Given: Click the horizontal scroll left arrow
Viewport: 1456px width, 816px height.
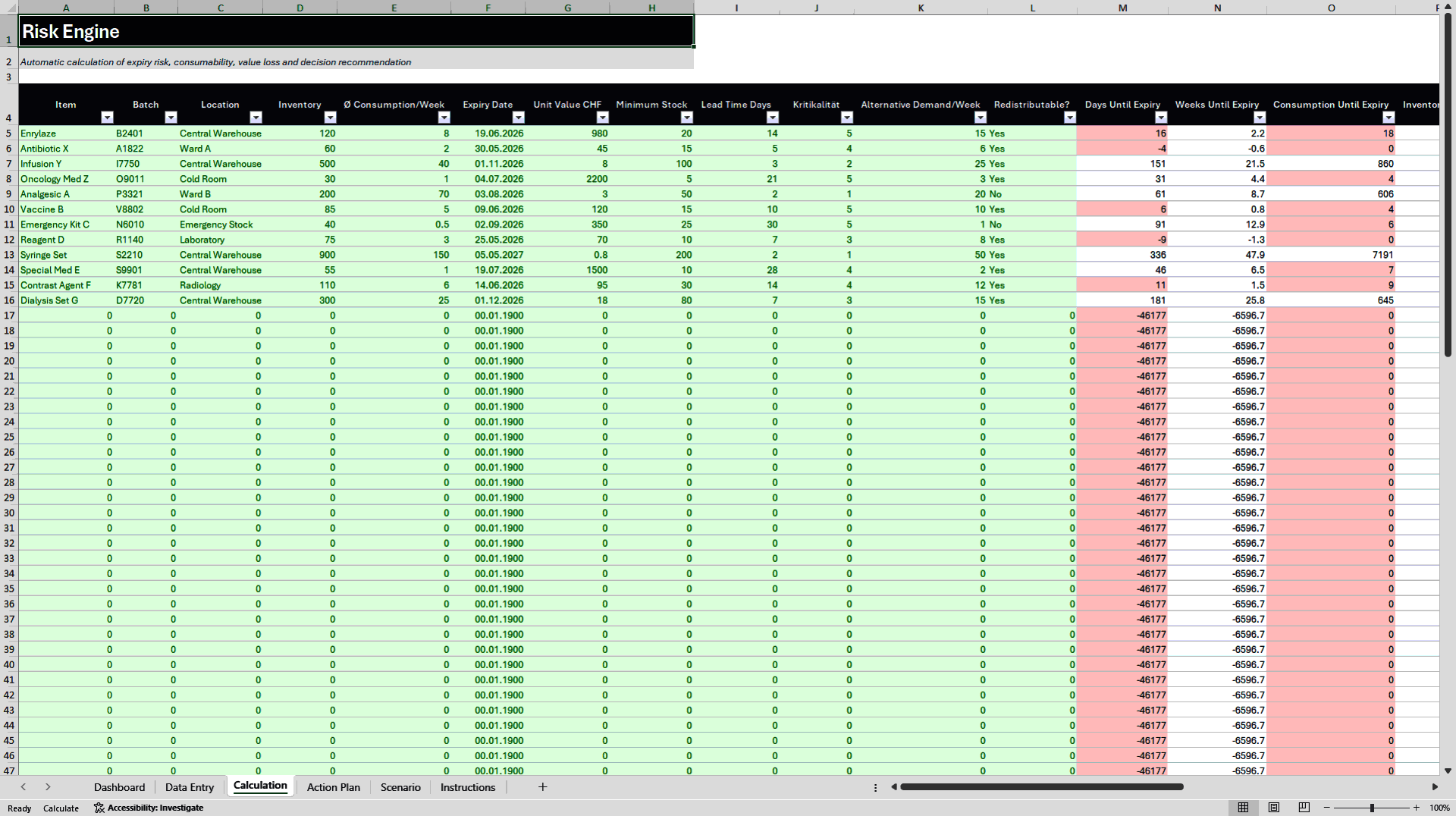Looking at the screenshot, I should click(894, 787).
